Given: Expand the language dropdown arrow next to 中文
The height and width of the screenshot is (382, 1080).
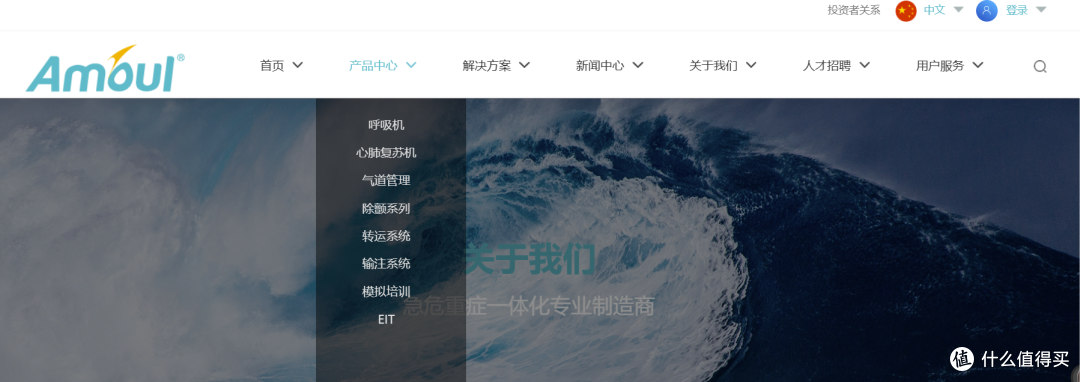Looking at the screenshot, I should (958, 10).
